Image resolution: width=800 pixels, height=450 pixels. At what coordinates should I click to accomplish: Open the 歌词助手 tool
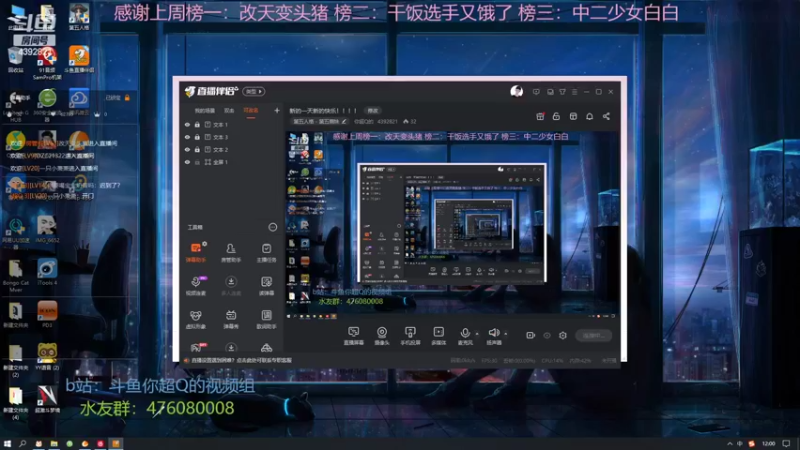(266, 319)
